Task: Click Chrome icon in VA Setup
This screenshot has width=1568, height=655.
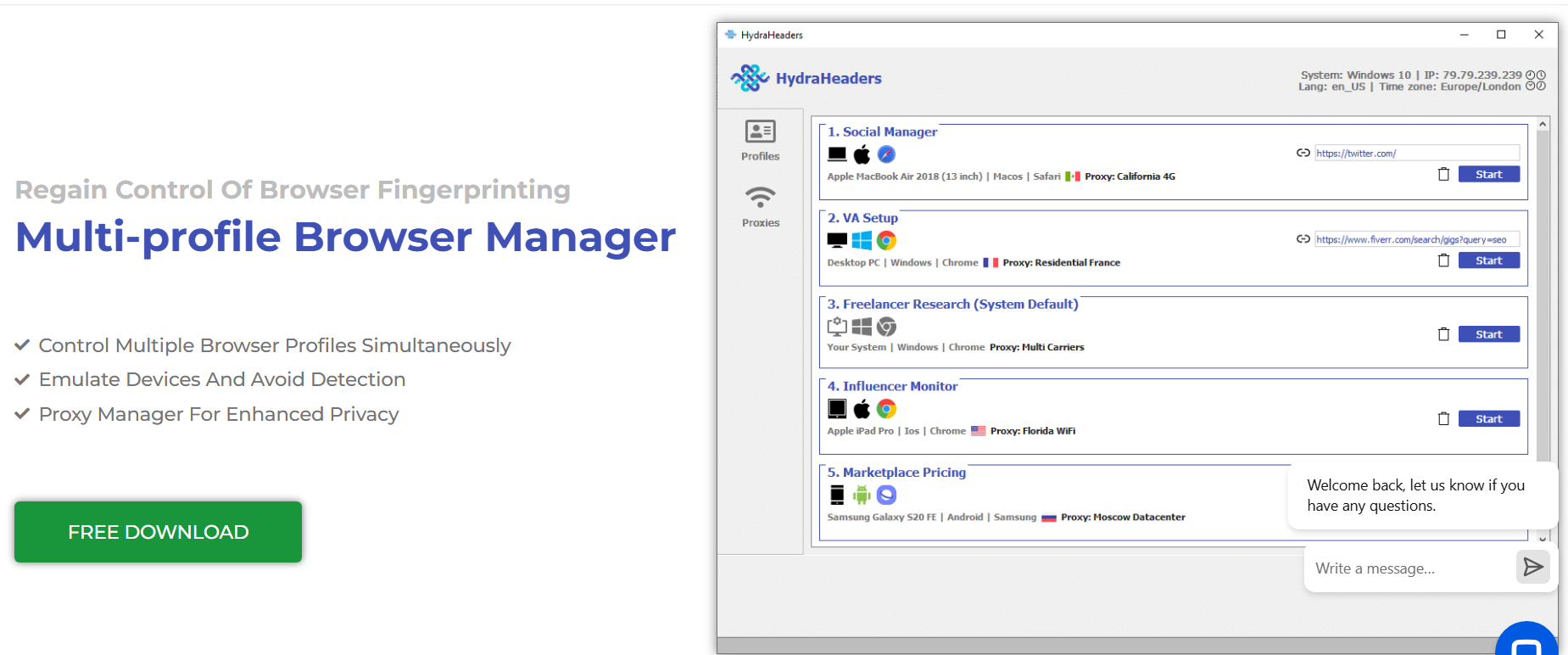Action: (x=886, y=241)
